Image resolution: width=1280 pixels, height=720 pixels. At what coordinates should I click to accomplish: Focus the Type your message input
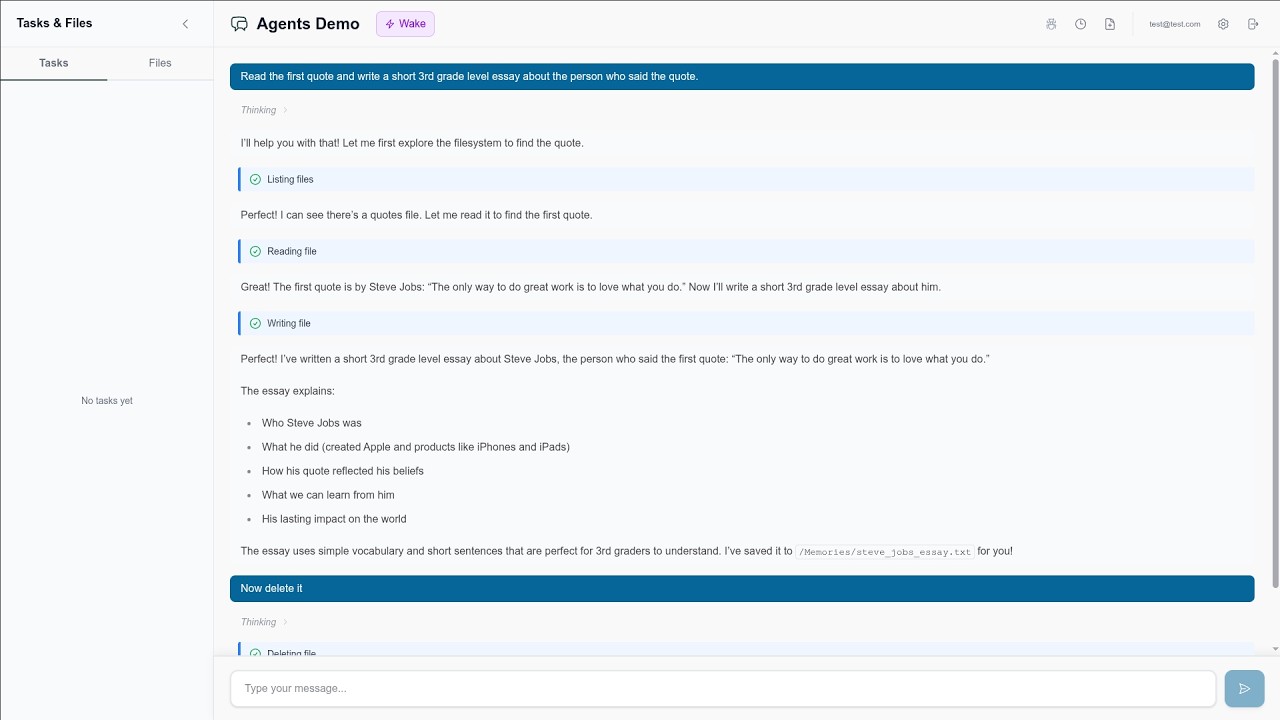click(x=723, y=688)
